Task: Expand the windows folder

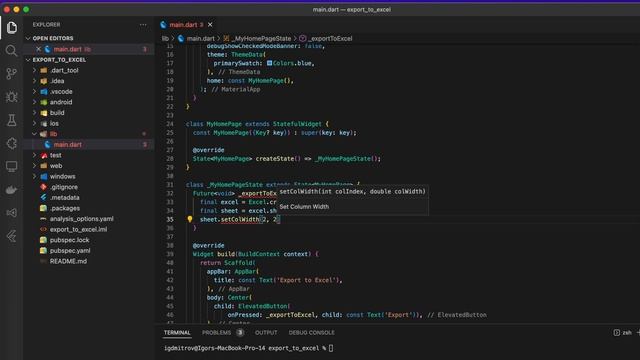Action: [34, 176]
